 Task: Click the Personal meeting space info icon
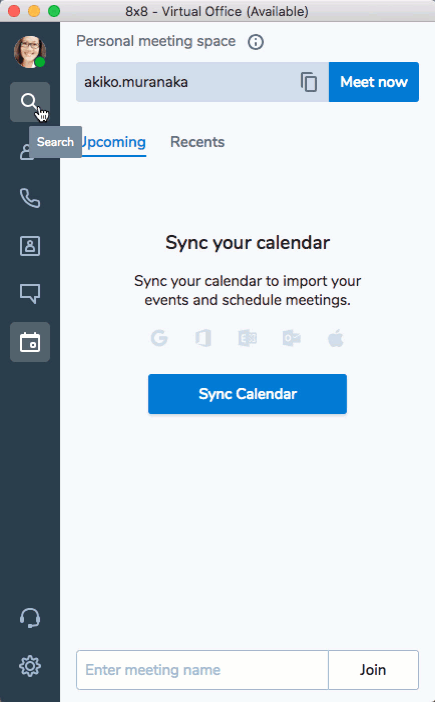point(256,42)
